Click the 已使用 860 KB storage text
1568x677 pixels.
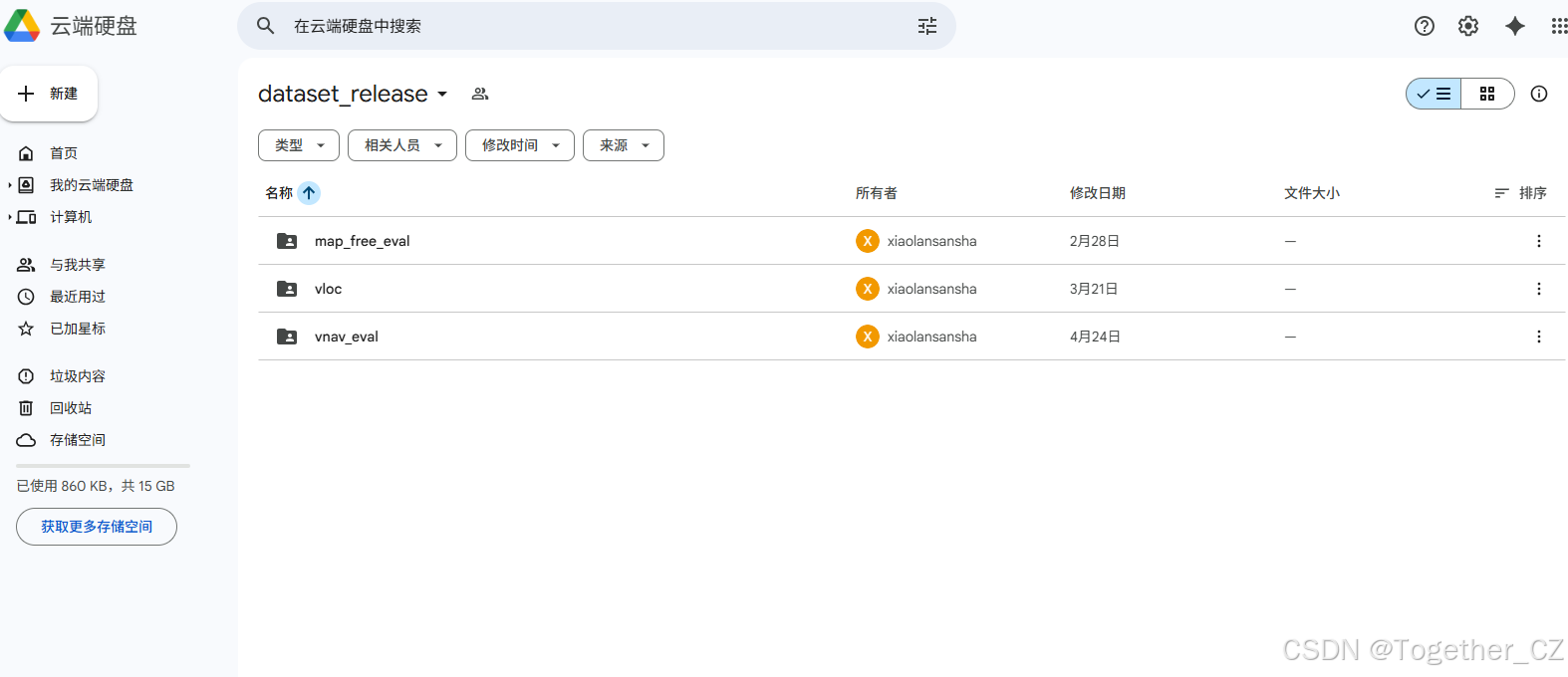point(96,486)
